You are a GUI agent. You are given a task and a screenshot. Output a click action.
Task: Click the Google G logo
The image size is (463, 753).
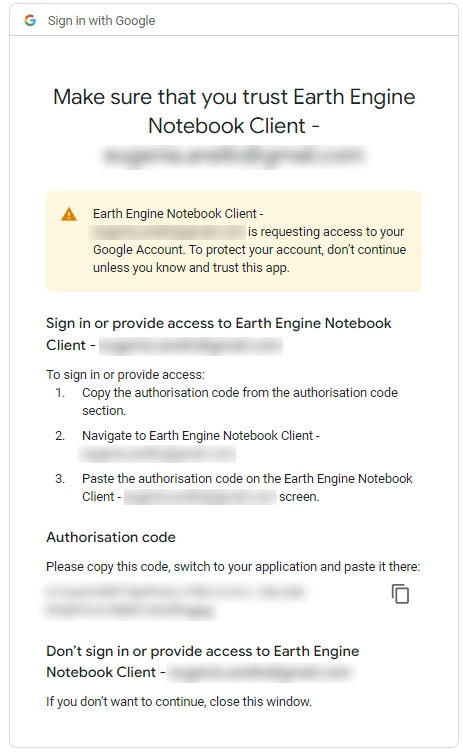(31, 20)
